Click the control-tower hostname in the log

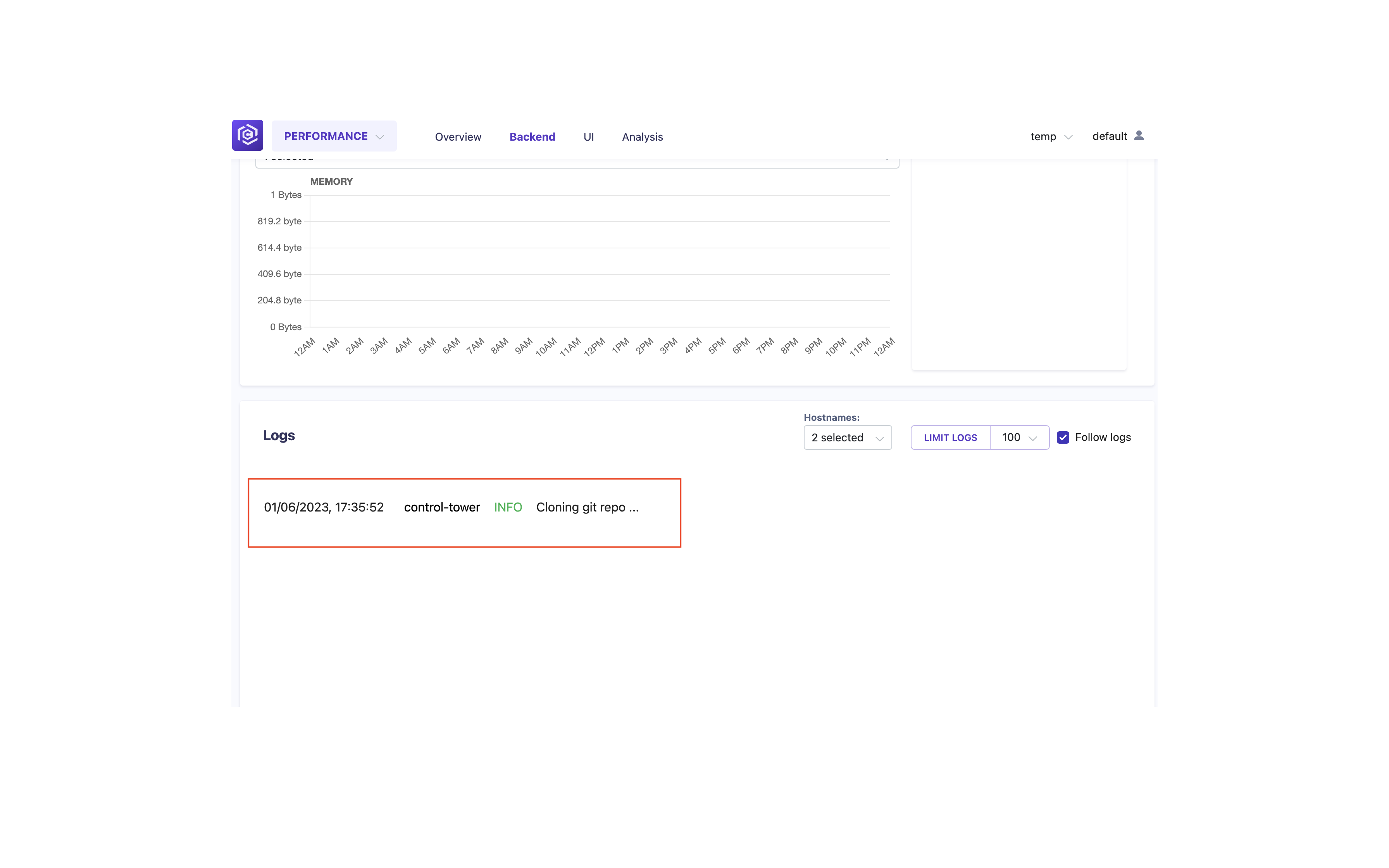(441, 508)
